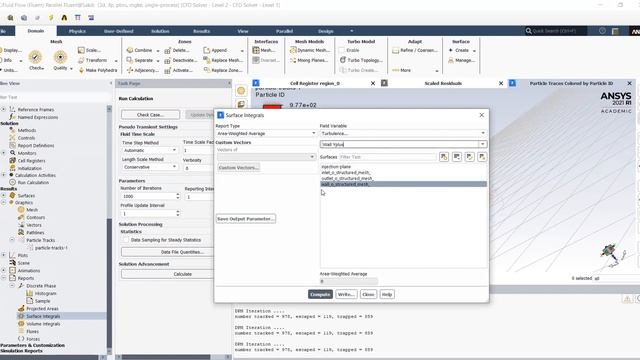Select Volume Integrals in tree
Image resolution: width=640 pixels, height=360 pixels.
coord(43,324)
